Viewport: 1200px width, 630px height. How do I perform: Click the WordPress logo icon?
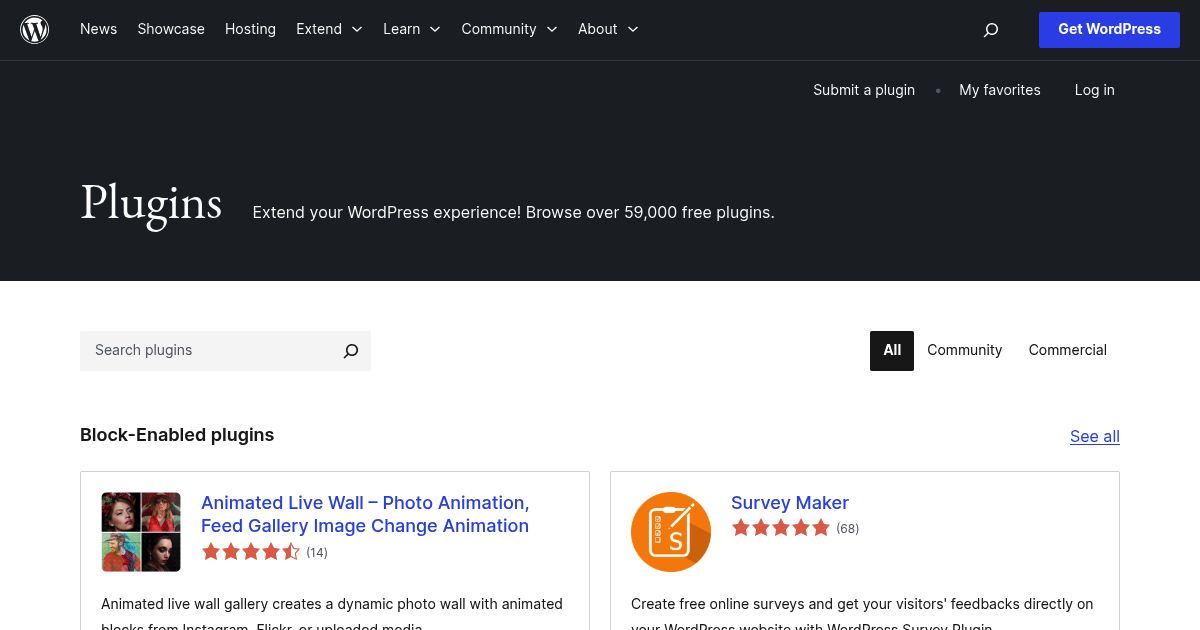pos(35,30)
